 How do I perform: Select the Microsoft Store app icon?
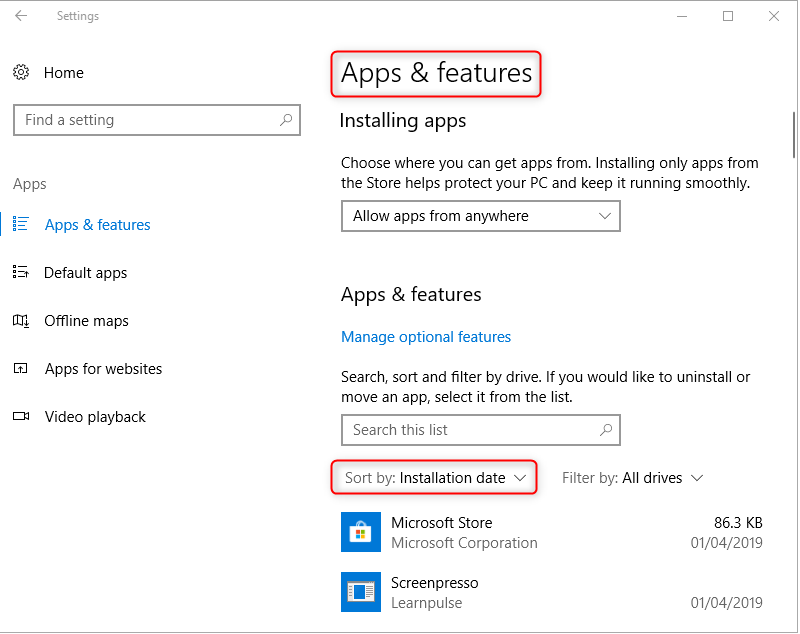(x=360, y=533)
